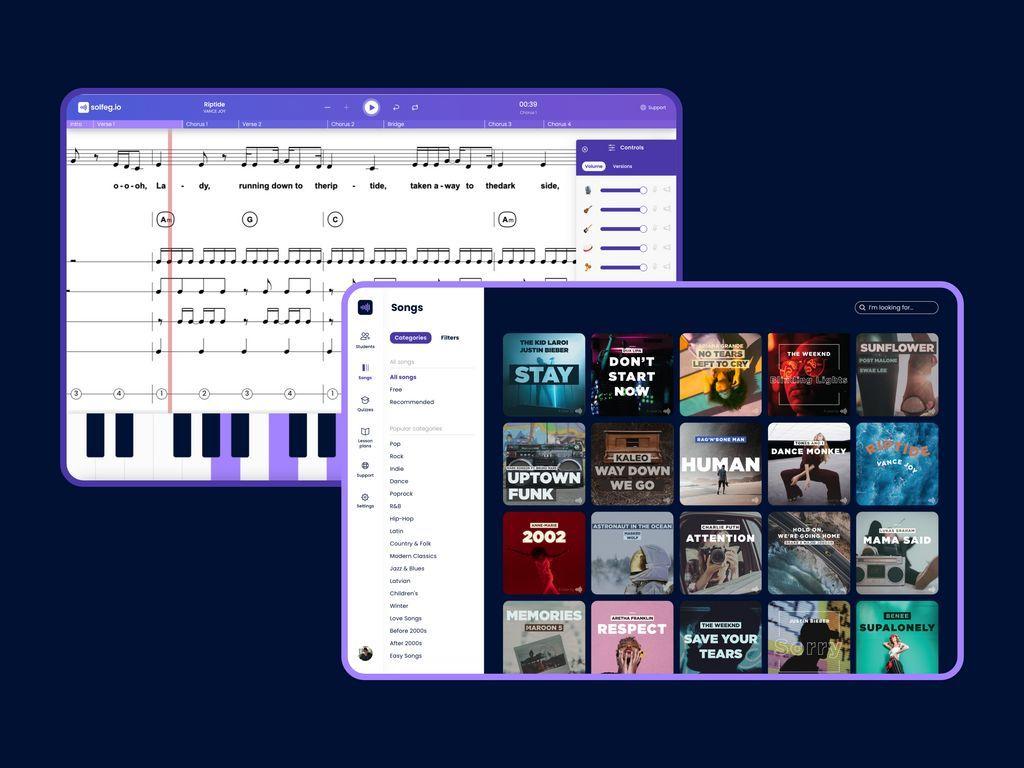Close the Controls panel

coord(584,150)
